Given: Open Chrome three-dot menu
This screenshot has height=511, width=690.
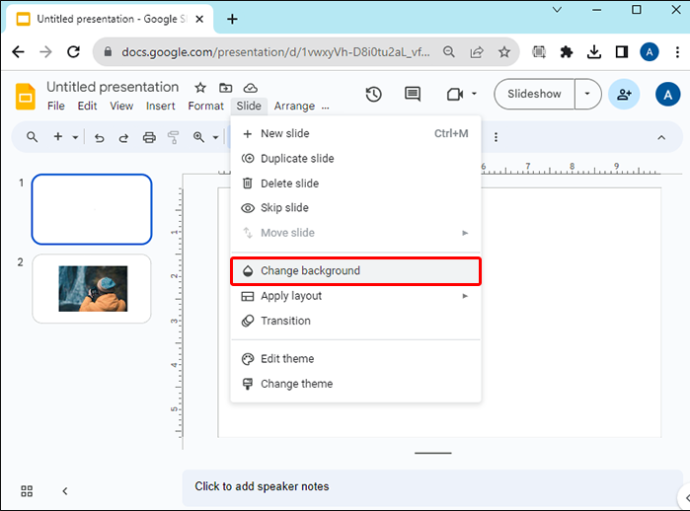Looking at the screenshot, I should click(x=677, y=52).
